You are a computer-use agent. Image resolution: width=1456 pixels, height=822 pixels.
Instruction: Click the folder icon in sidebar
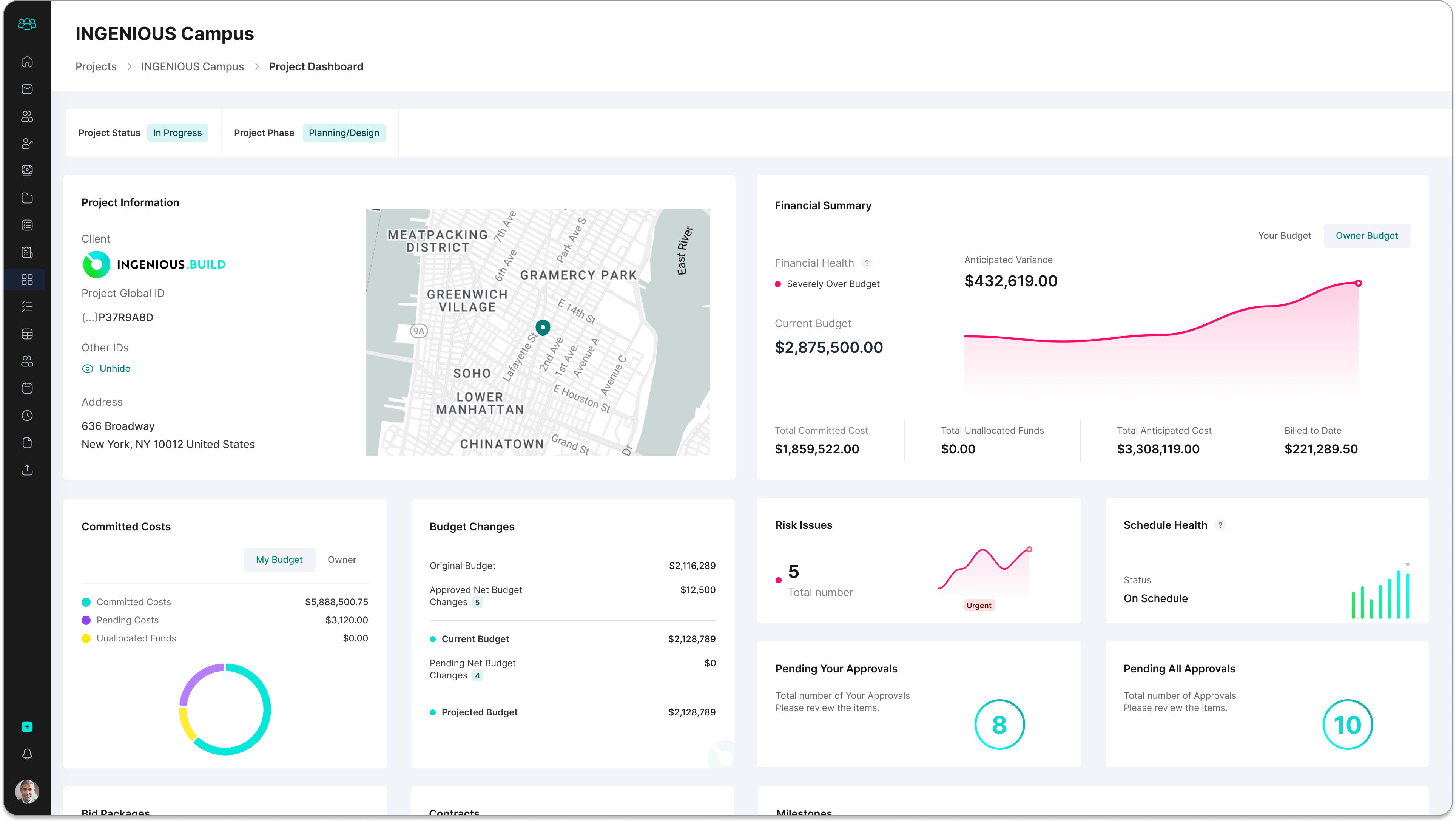(27, 198)
